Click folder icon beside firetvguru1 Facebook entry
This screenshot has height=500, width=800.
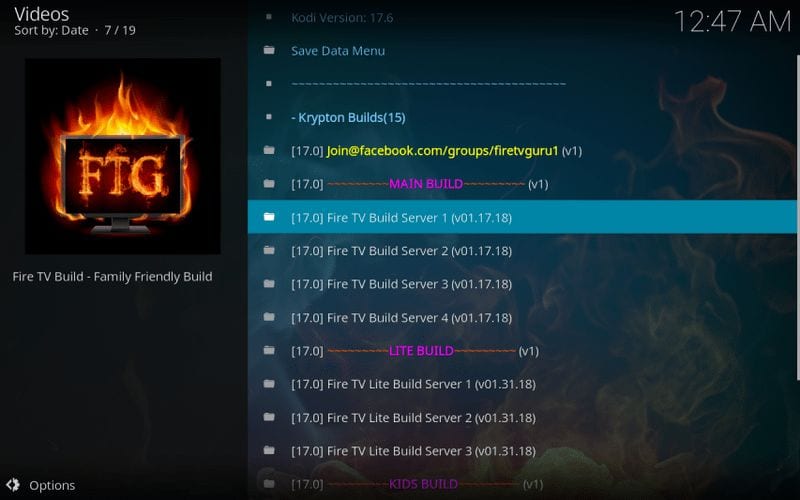coord(269,150)
